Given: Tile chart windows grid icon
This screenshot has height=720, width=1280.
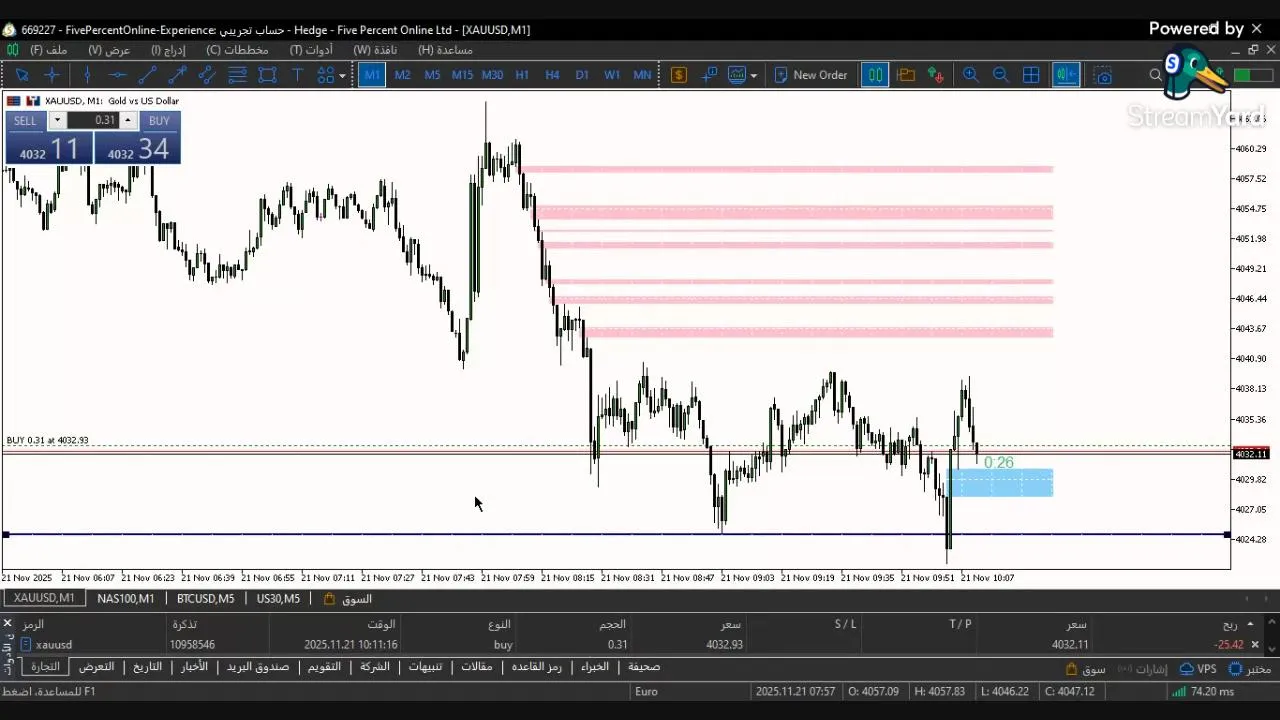Looking at the screenshot, I should [x=1031, y=75].
